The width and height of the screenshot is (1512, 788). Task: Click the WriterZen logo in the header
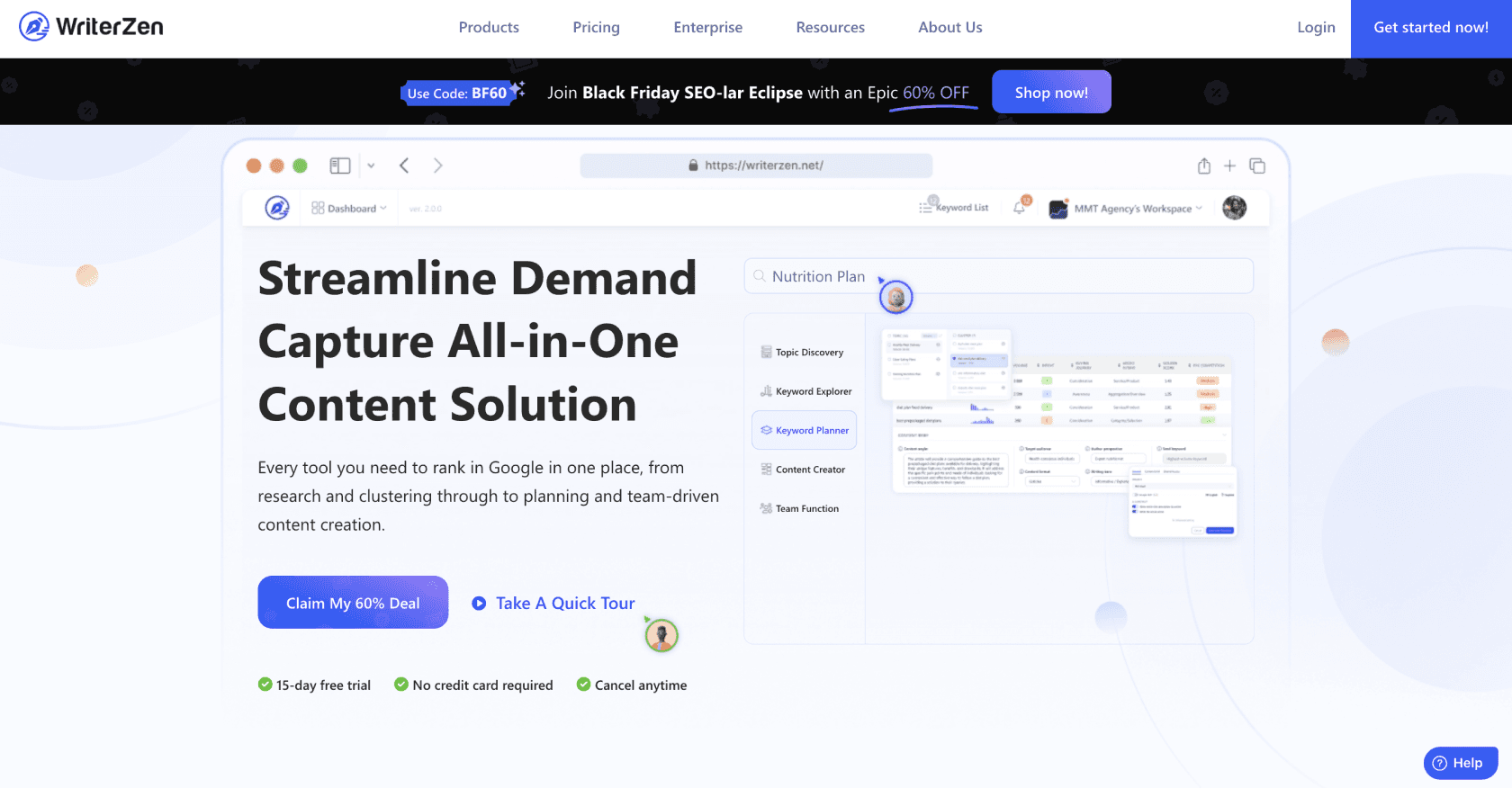pyautogui.click(x=91, y=27)
